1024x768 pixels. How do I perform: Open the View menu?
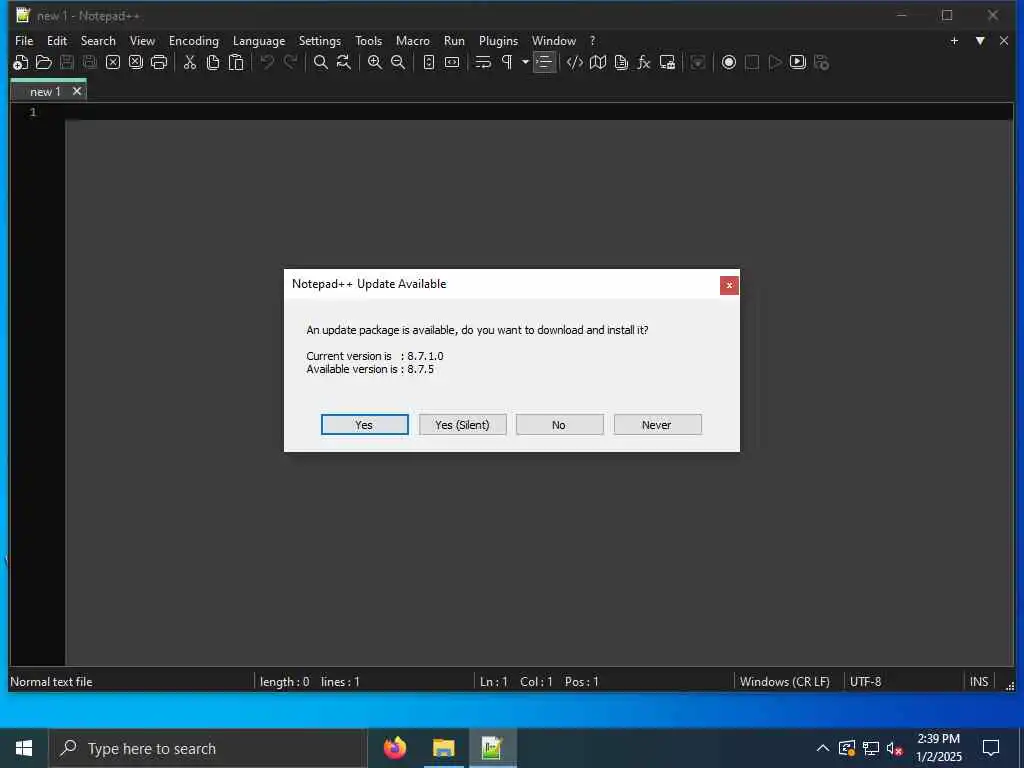142,40
